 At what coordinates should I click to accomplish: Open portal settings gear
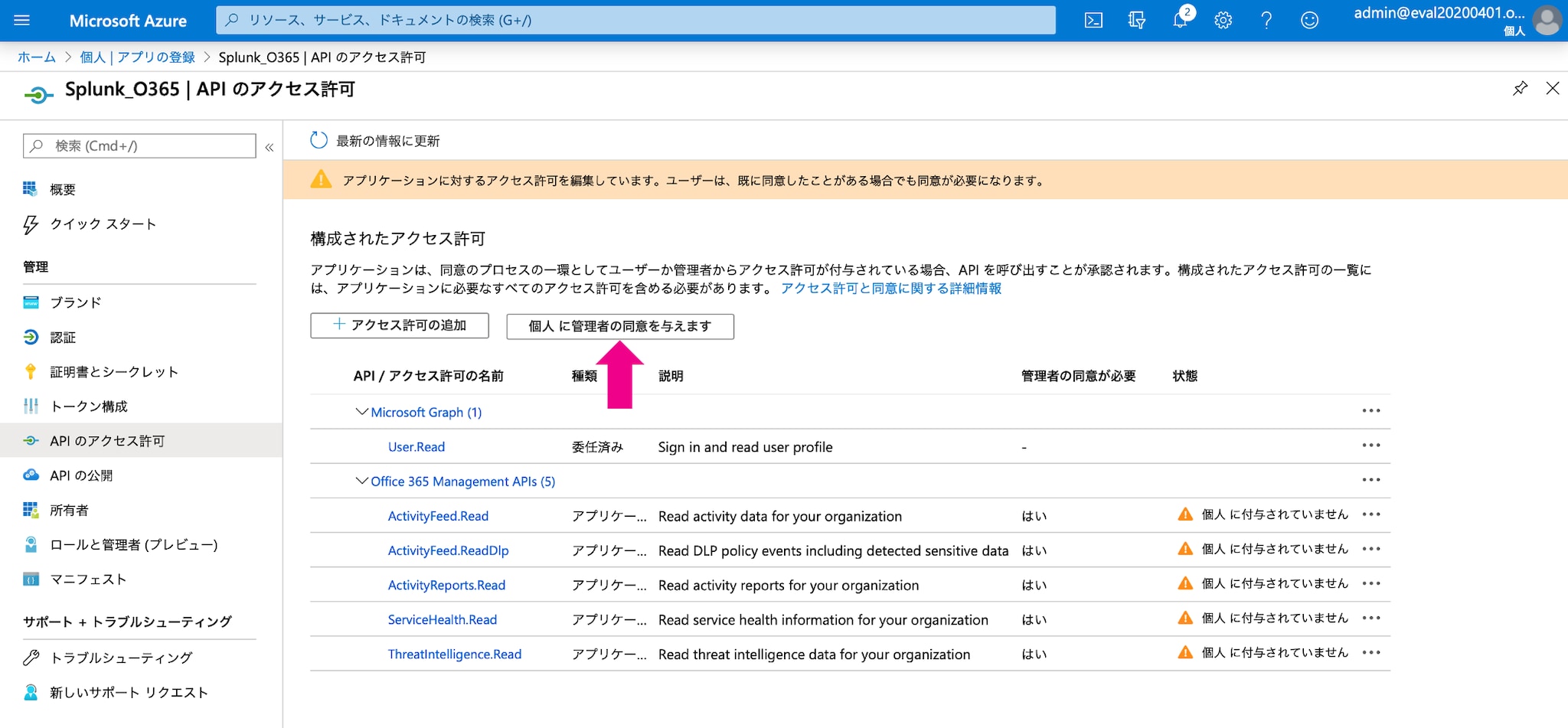[x=1223, y=21]
